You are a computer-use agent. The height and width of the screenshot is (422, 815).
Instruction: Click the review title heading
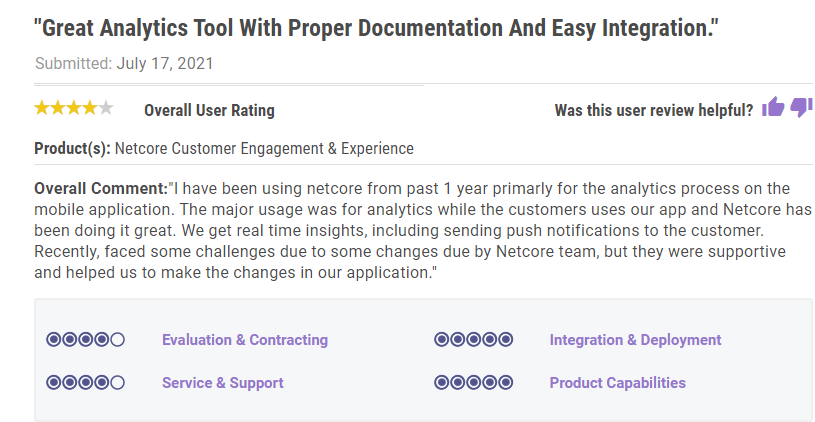pyautogui.click(x=375, y=28)
